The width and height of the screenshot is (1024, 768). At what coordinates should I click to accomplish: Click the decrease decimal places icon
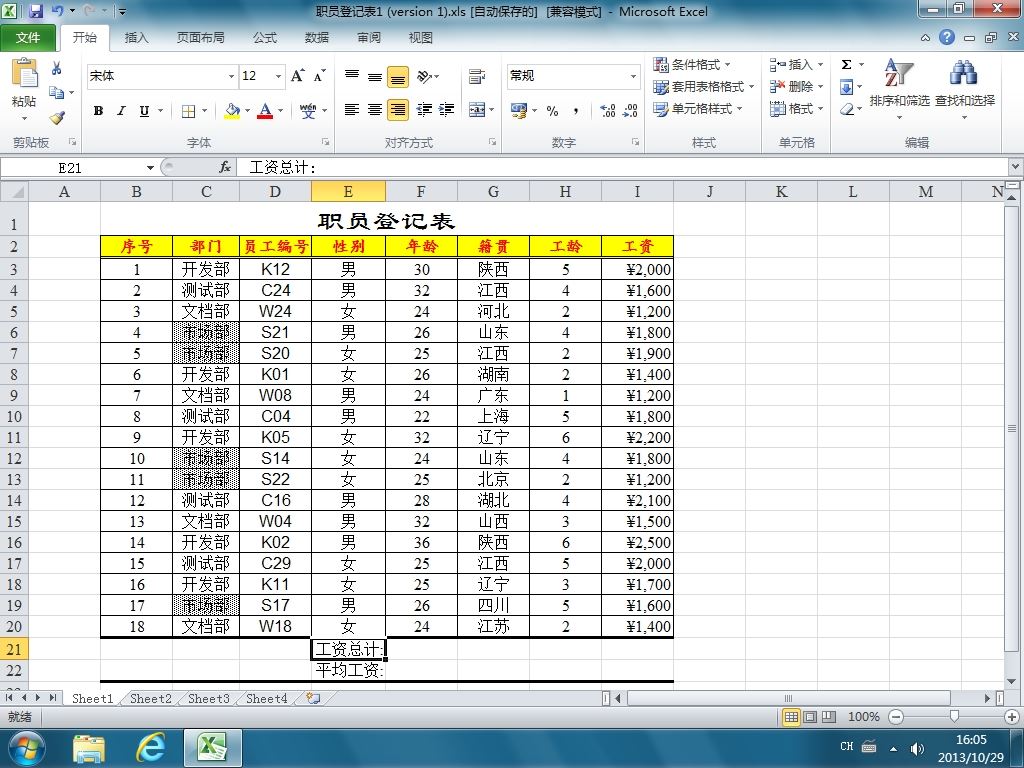tap(630, 111)
